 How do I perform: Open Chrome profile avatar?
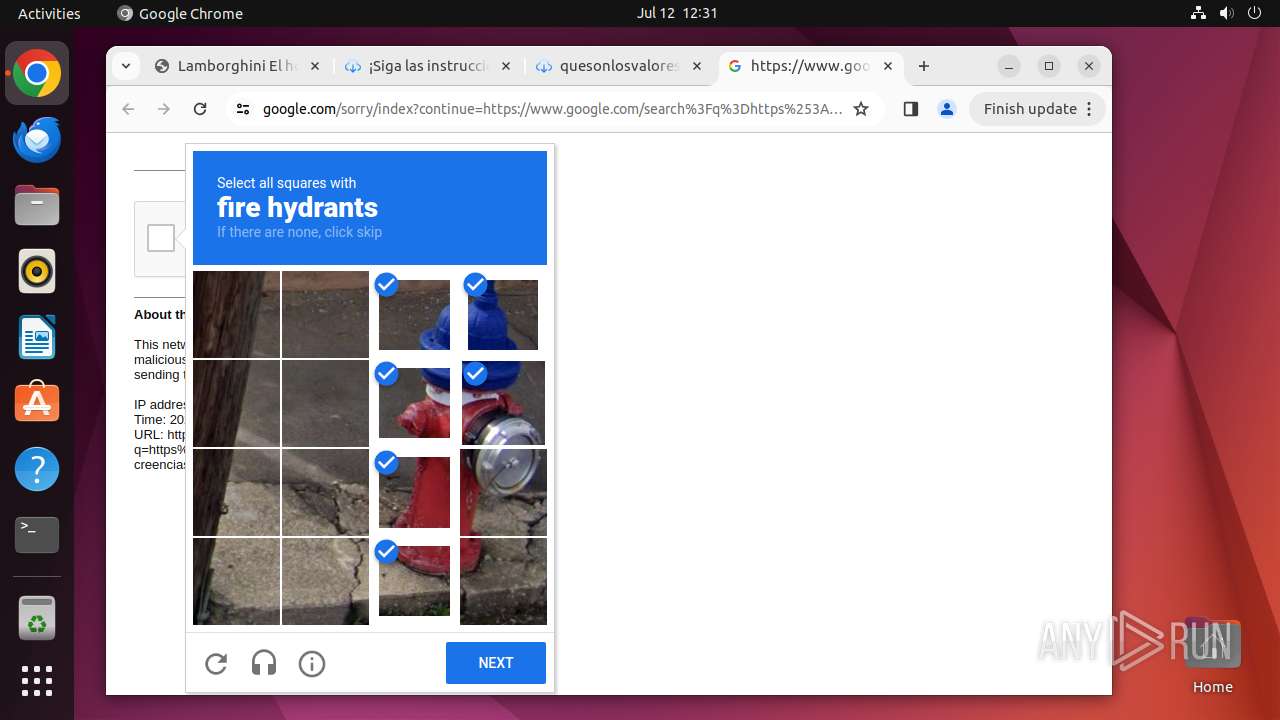coord(947,109)
